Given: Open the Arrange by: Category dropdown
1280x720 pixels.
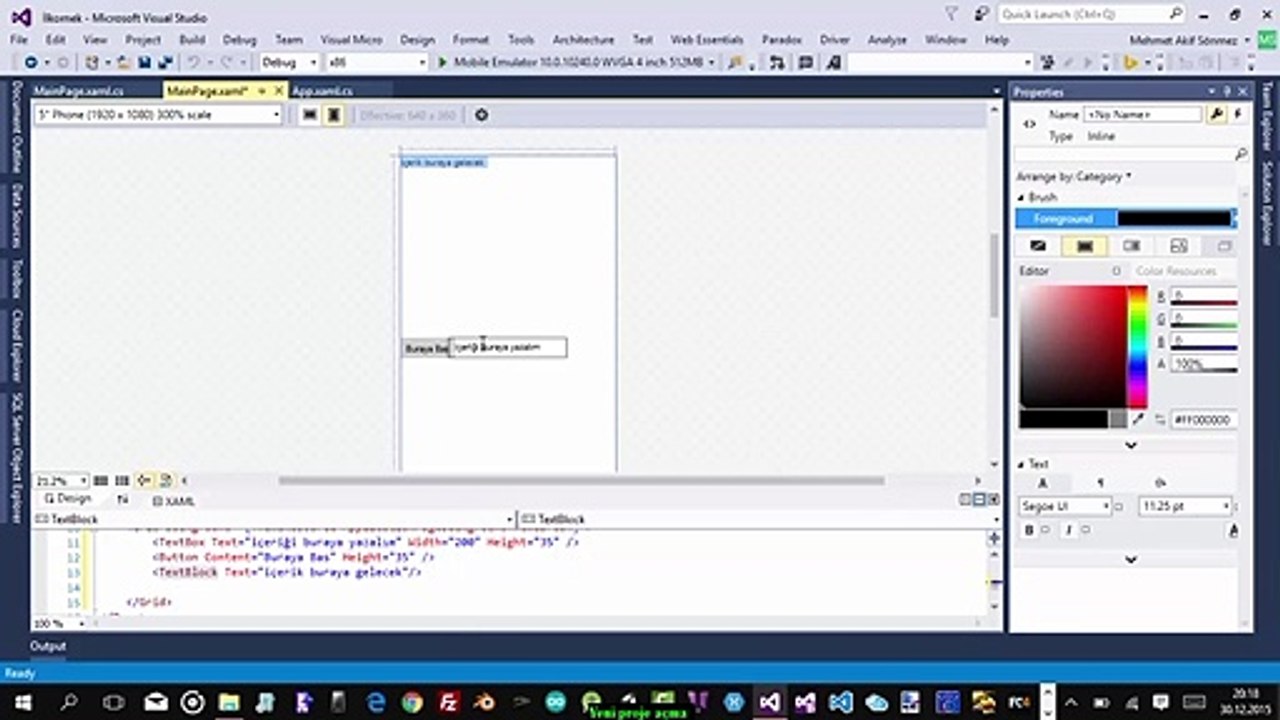Looking at the screenshot, I should (1074, 177).
